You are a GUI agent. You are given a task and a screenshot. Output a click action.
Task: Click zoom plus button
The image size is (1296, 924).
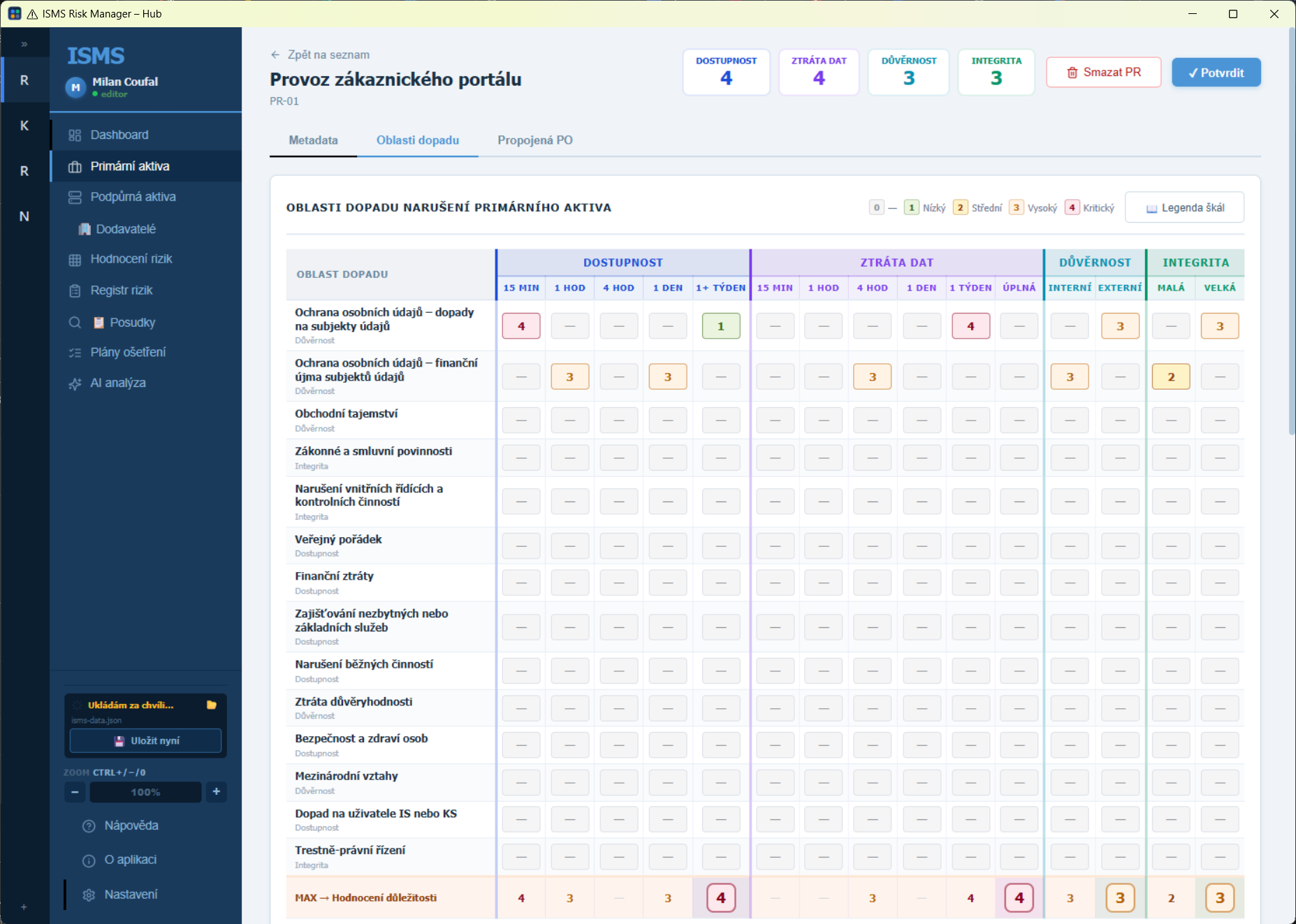(x=217, y=792)
